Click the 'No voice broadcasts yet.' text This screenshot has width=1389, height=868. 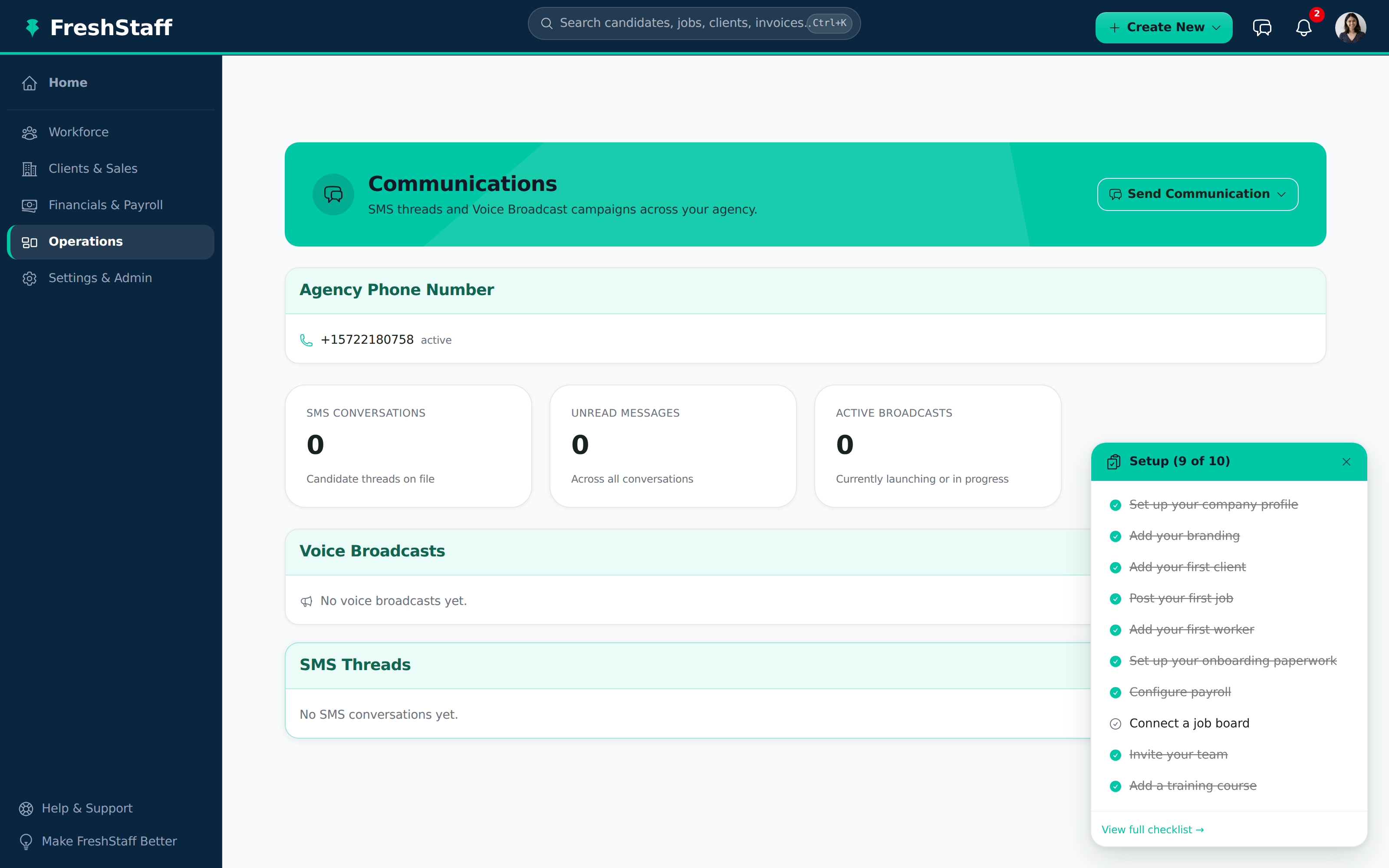pyautogui.click(x=393, y=601)
